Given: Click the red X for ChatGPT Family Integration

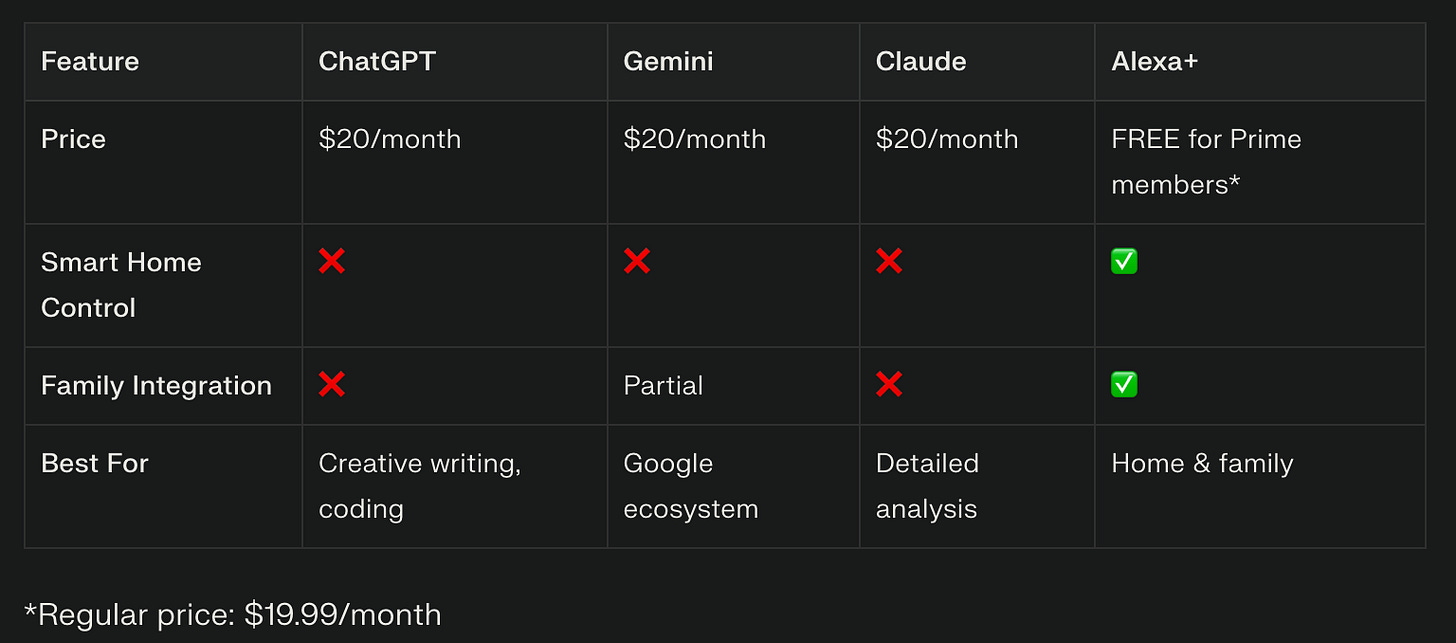Looking at the screenshot, I should [332, 385].
